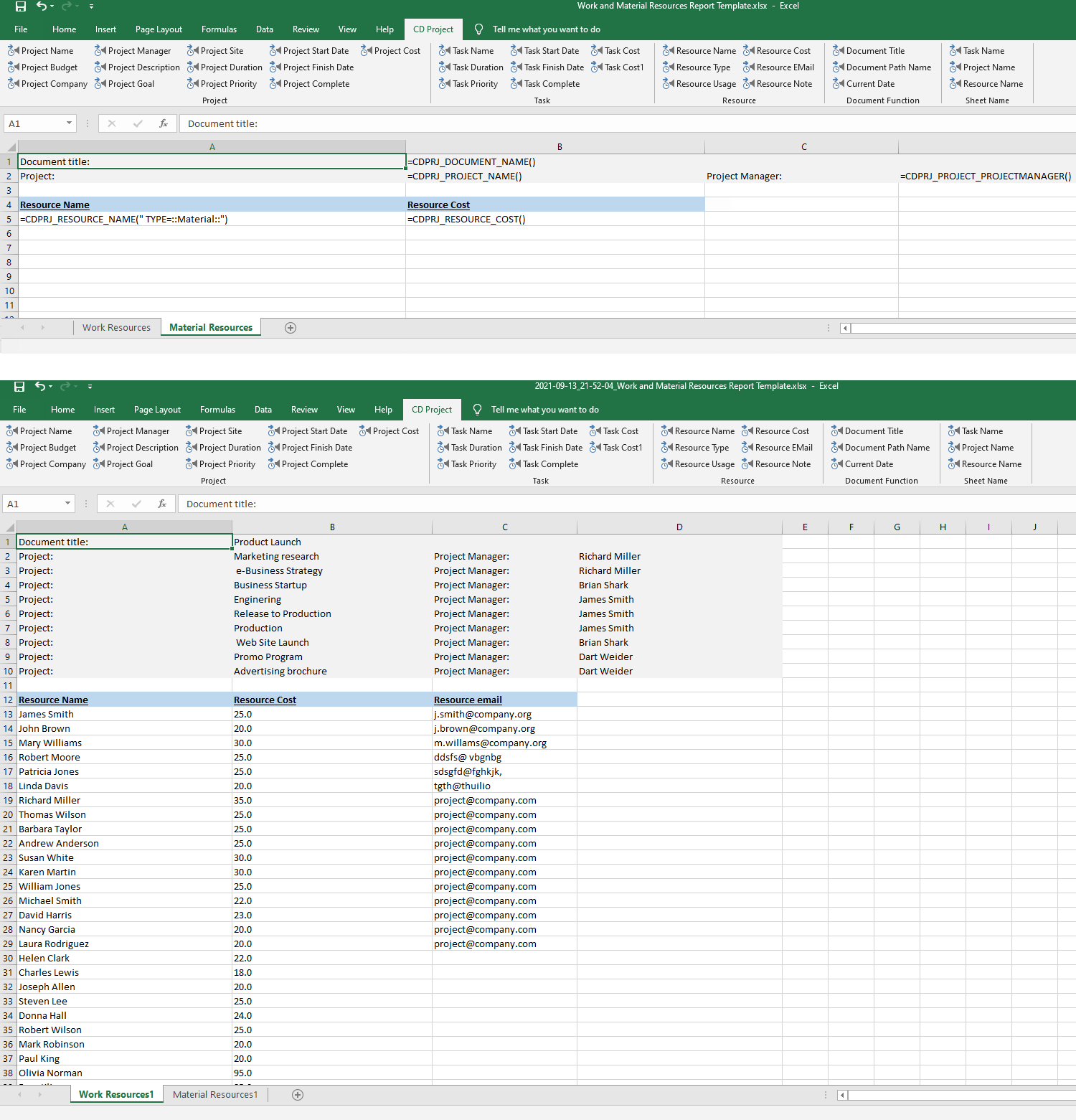The width and height of the screenshot is (1076, 1120).
Task: Click the Insert Function fx icon in the template window
Action: [164, 123]
